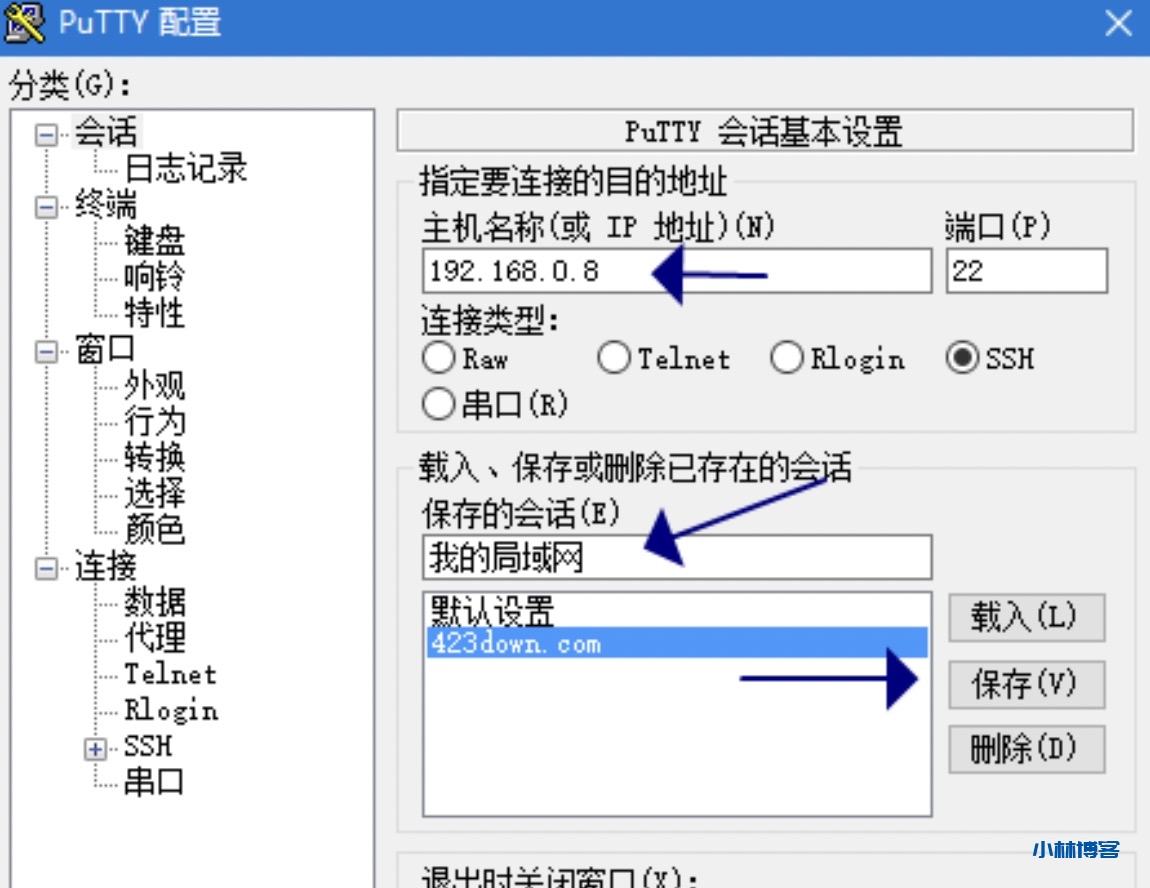The image size is (1150, 888).
Task: Open the 代理 proxy settings
Action: [154, 637]
